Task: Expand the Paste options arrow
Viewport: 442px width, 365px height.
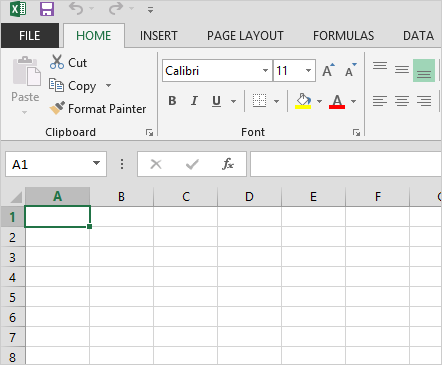Action: (x=25, y=112)
